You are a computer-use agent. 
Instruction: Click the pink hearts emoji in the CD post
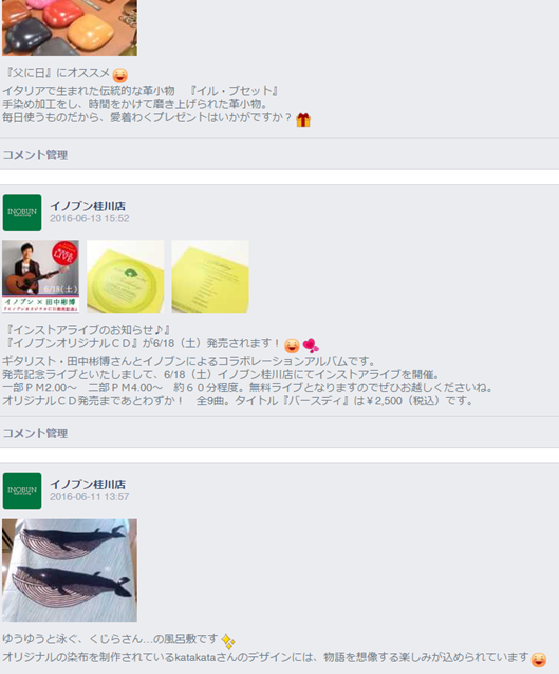coord(310,345)
